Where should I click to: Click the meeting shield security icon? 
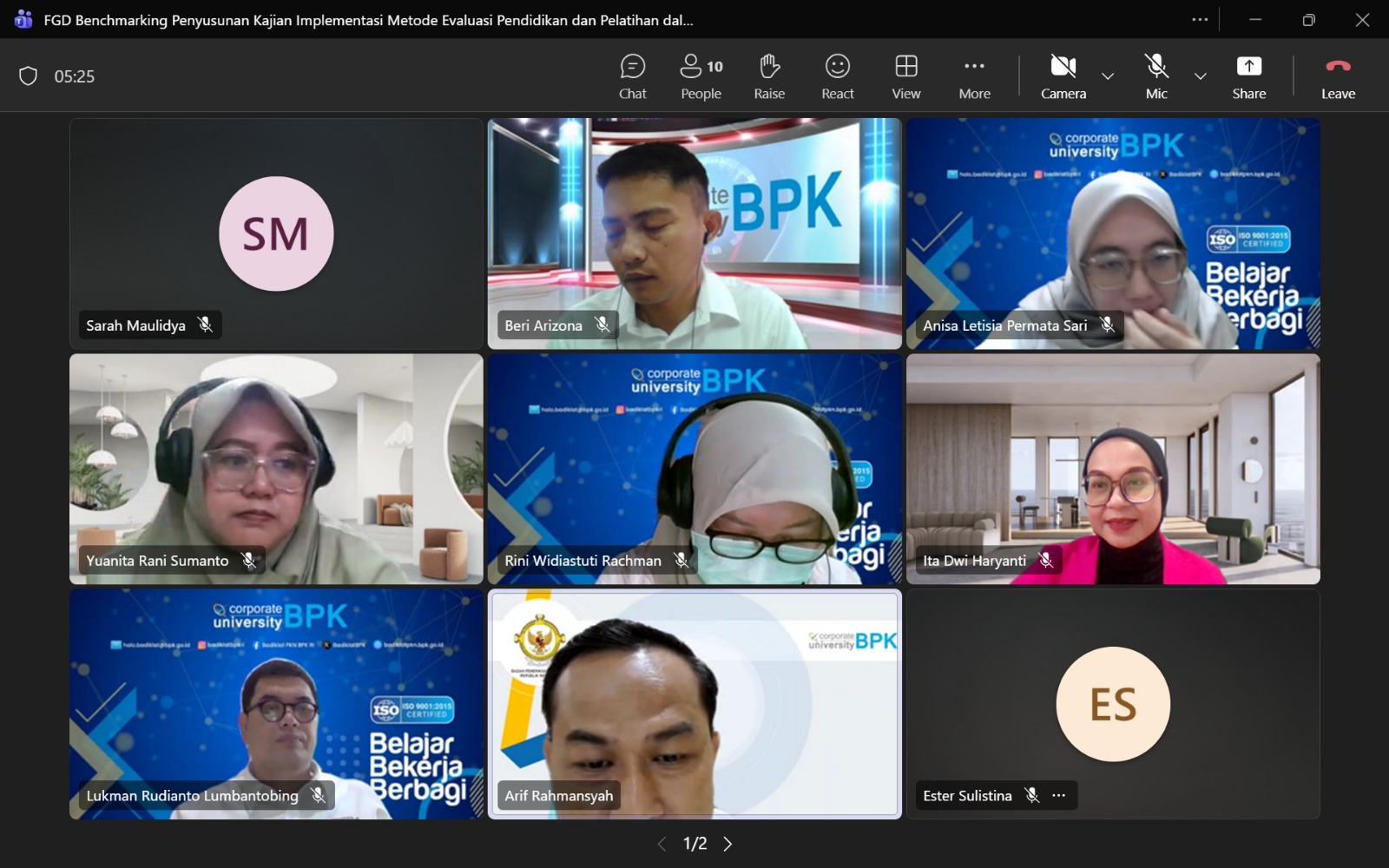(29, 76)
